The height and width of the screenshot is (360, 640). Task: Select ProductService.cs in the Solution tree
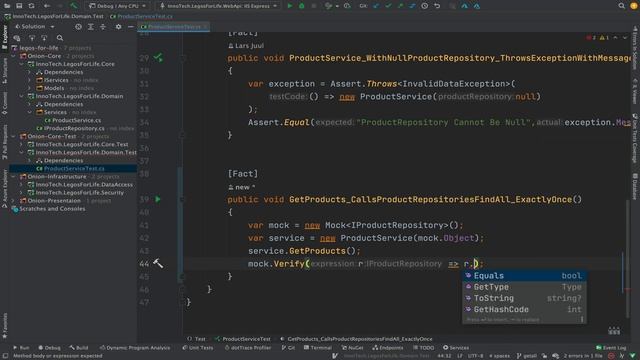pos(76,120)
